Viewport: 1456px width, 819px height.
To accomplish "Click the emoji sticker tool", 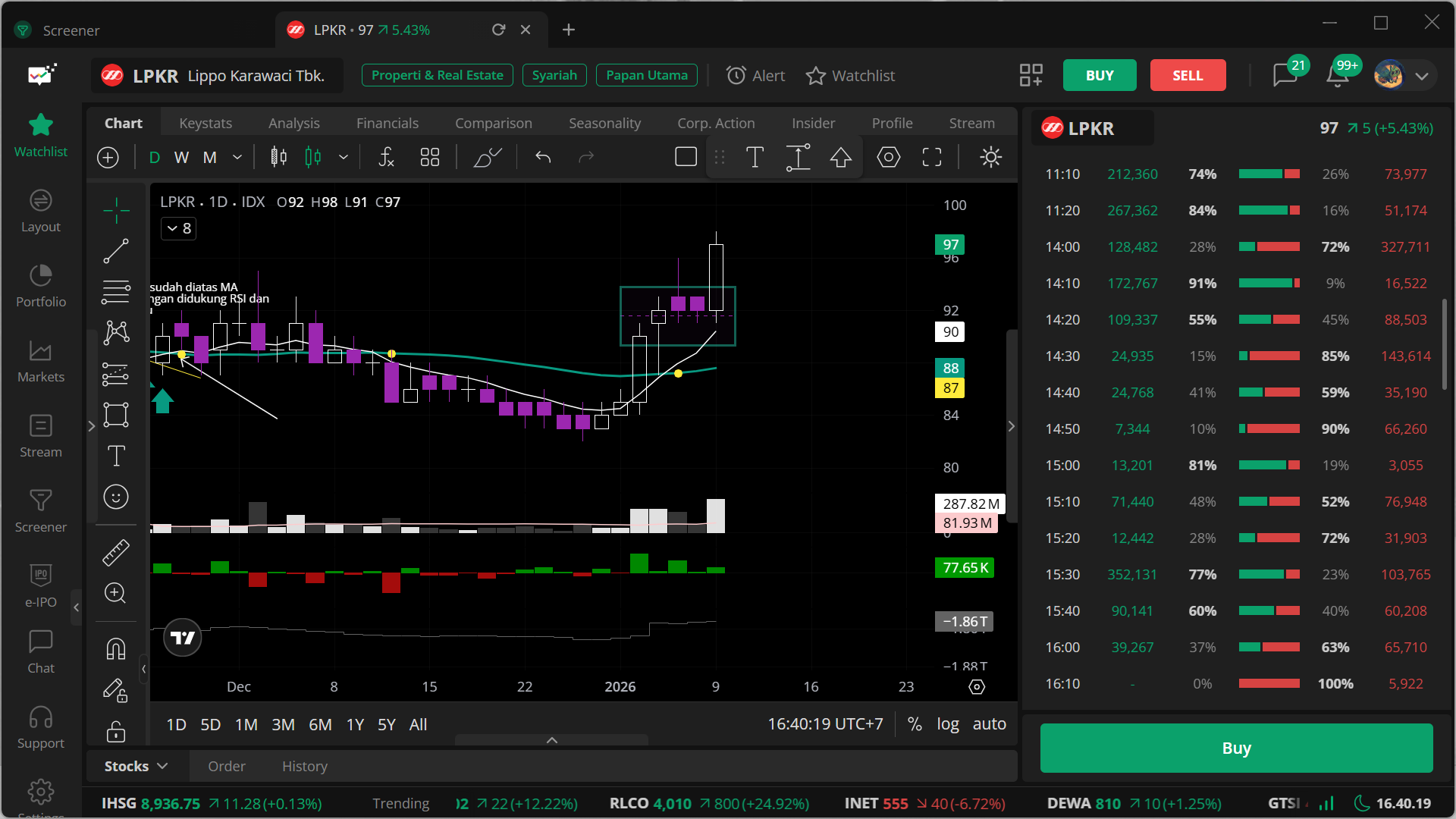I will point(116,497).
